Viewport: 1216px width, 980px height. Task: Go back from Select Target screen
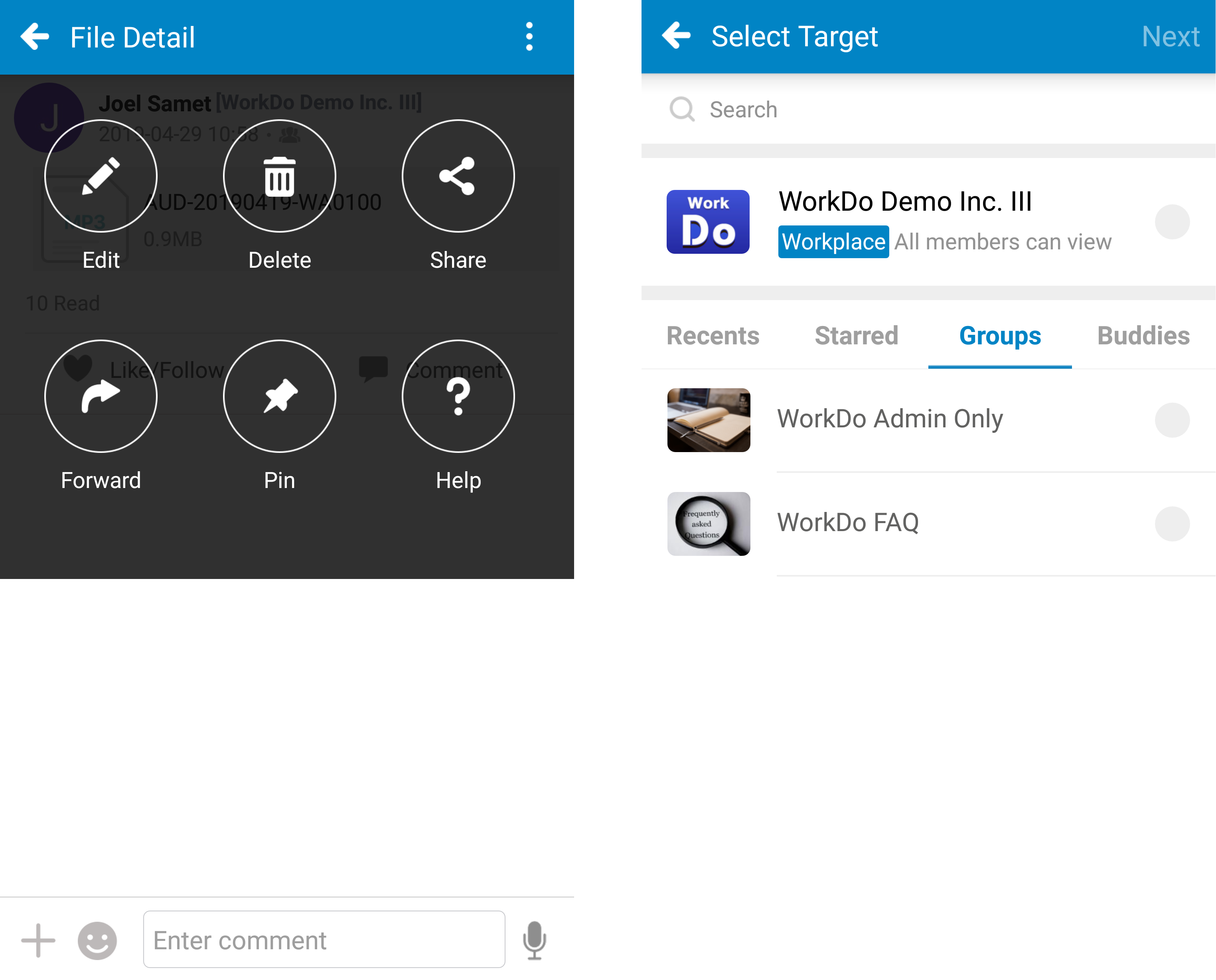click(676, 36)
